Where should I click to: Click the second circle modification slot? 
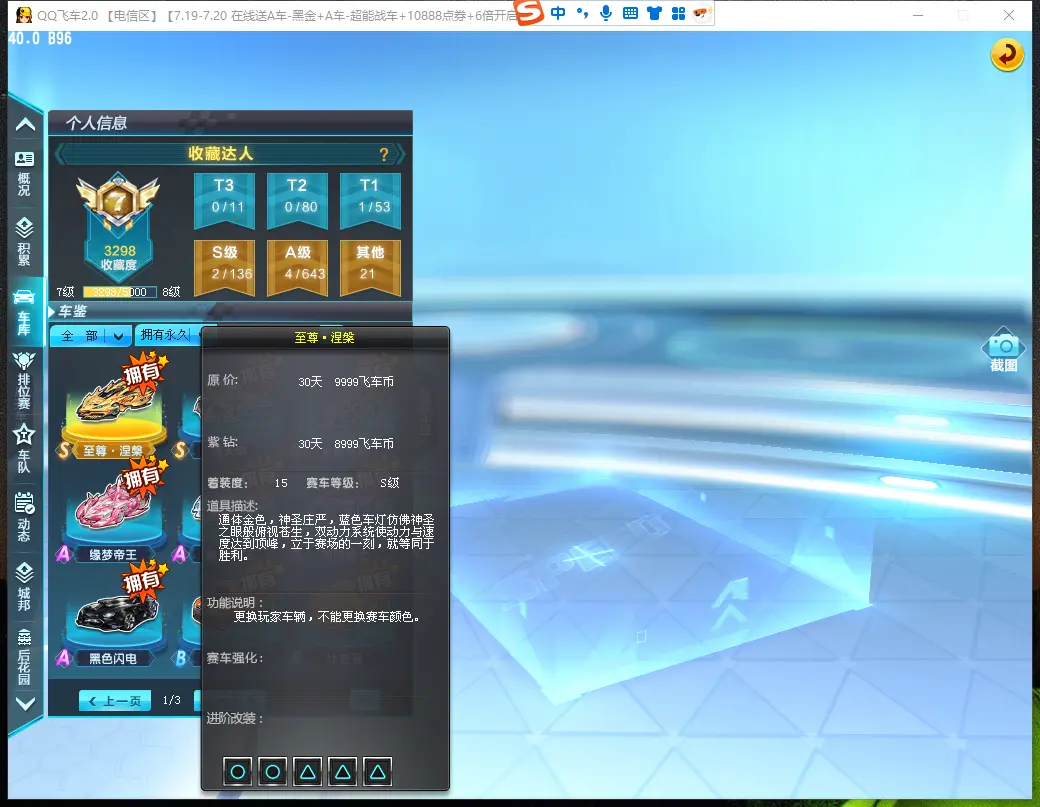click(x=273, y=771)
